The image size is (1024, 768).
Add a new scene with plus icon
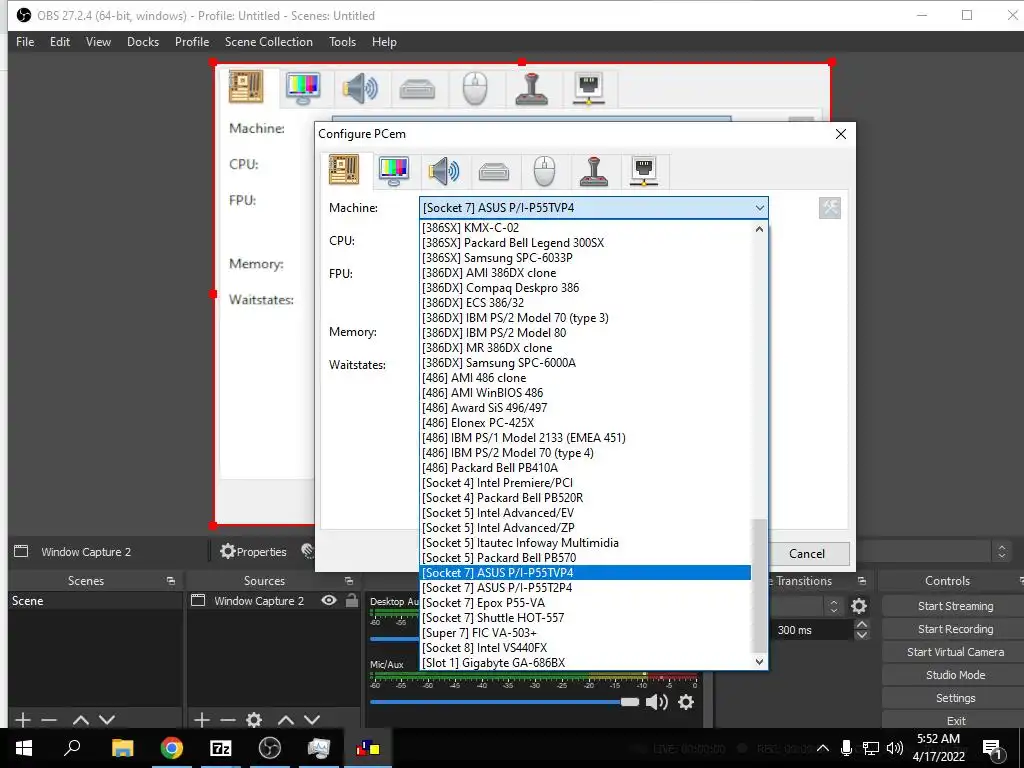coord(23,720)
